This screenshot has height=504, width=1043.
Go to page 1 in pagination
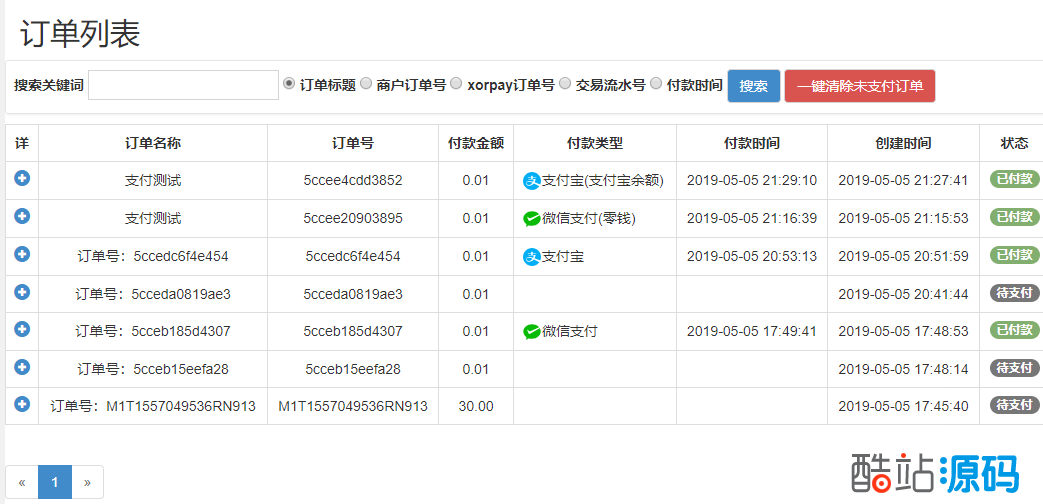[55, 482]
